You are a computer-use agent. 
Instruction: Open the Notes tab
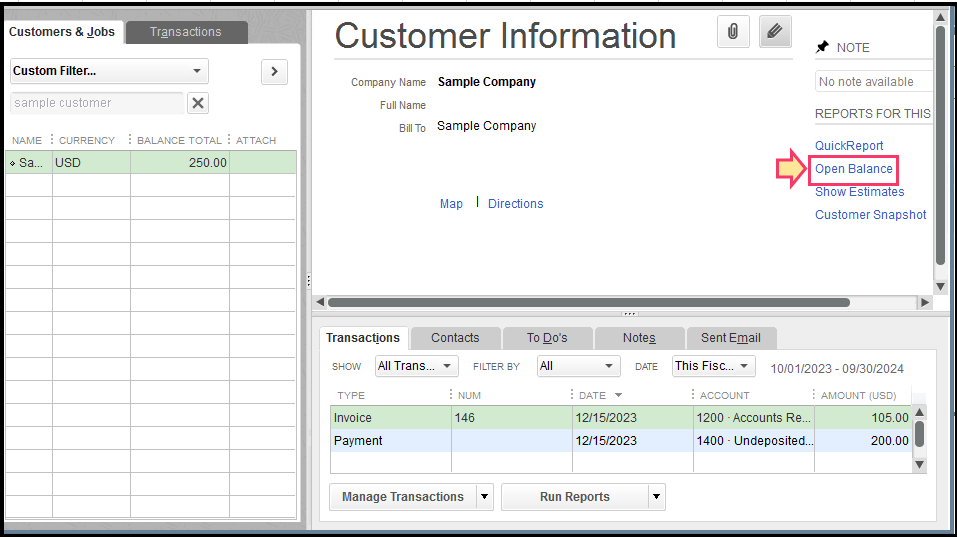tap(639, 337)
